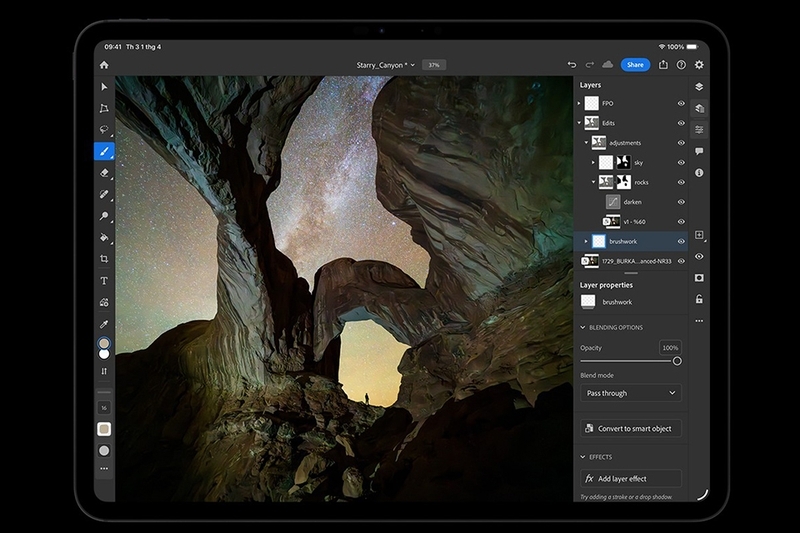Image resolution: width=800 pixels, height=533 pixels.
Task: Go to Home screen icon
Action: 104,65
